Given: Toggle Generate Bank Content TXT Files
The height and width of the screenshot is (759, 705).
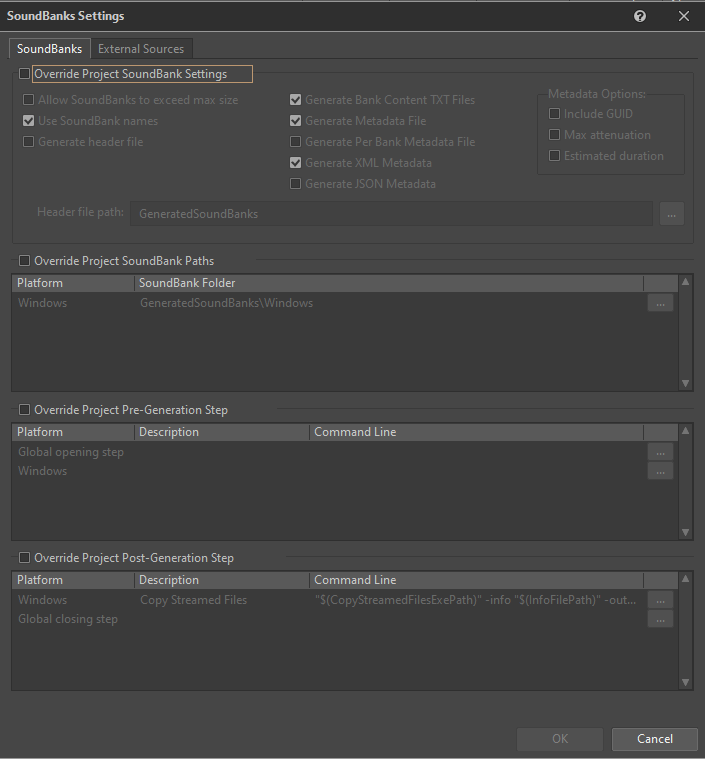Looking at the screenshot, I should click(x=295, y=100).
